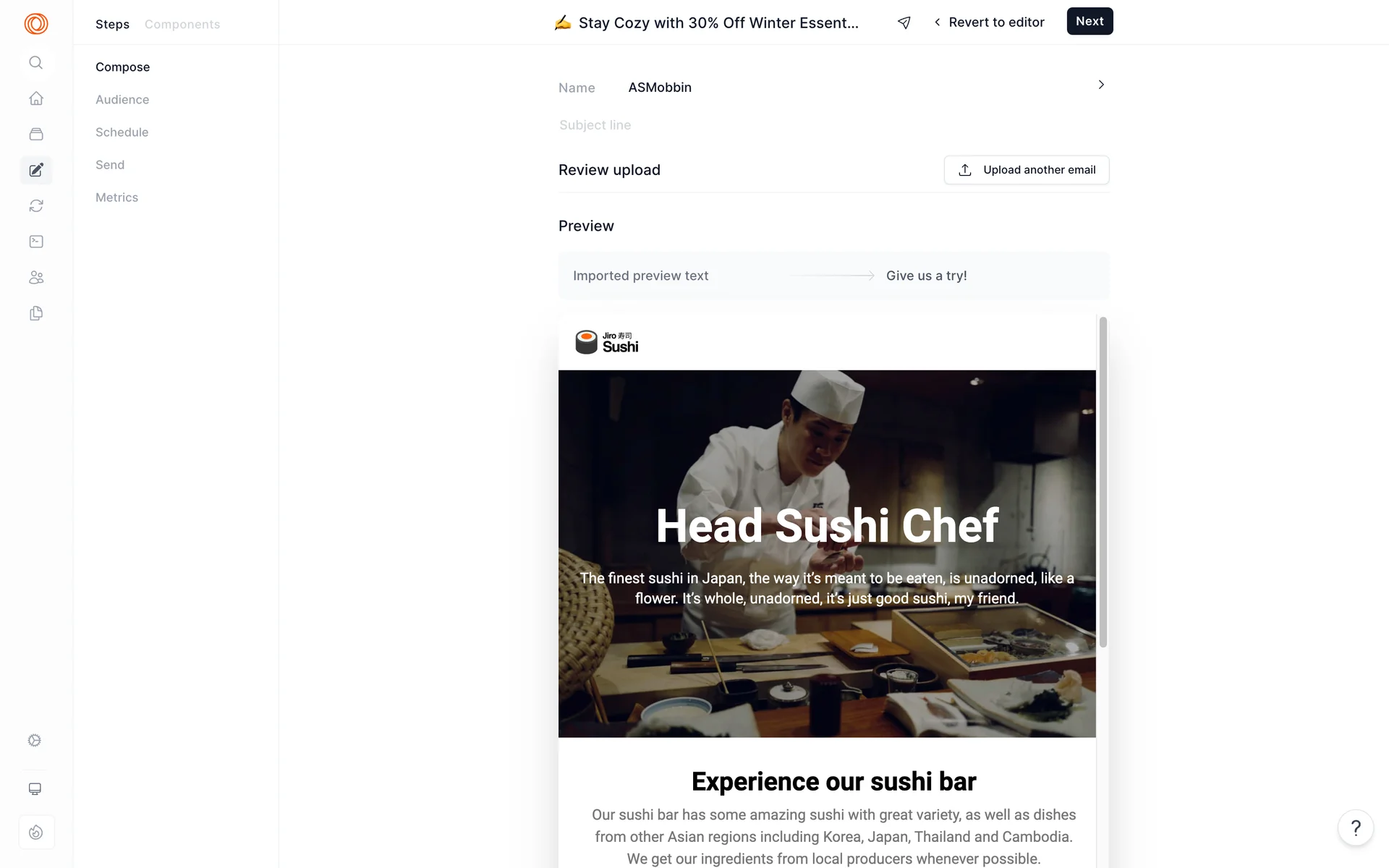Image resolution: width=1389 pixels, height=868 pixels.
Task: Select the compose pencil sidebar icon
Action: pyautogui.click(x=35, y=170)
